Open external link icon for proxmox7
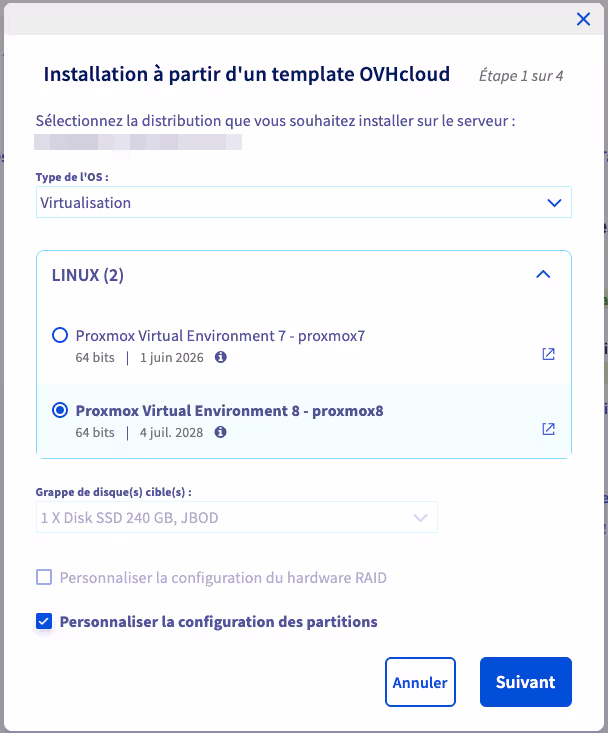Image resolution: width=608 pixels, height=733 pixels. 548,354
